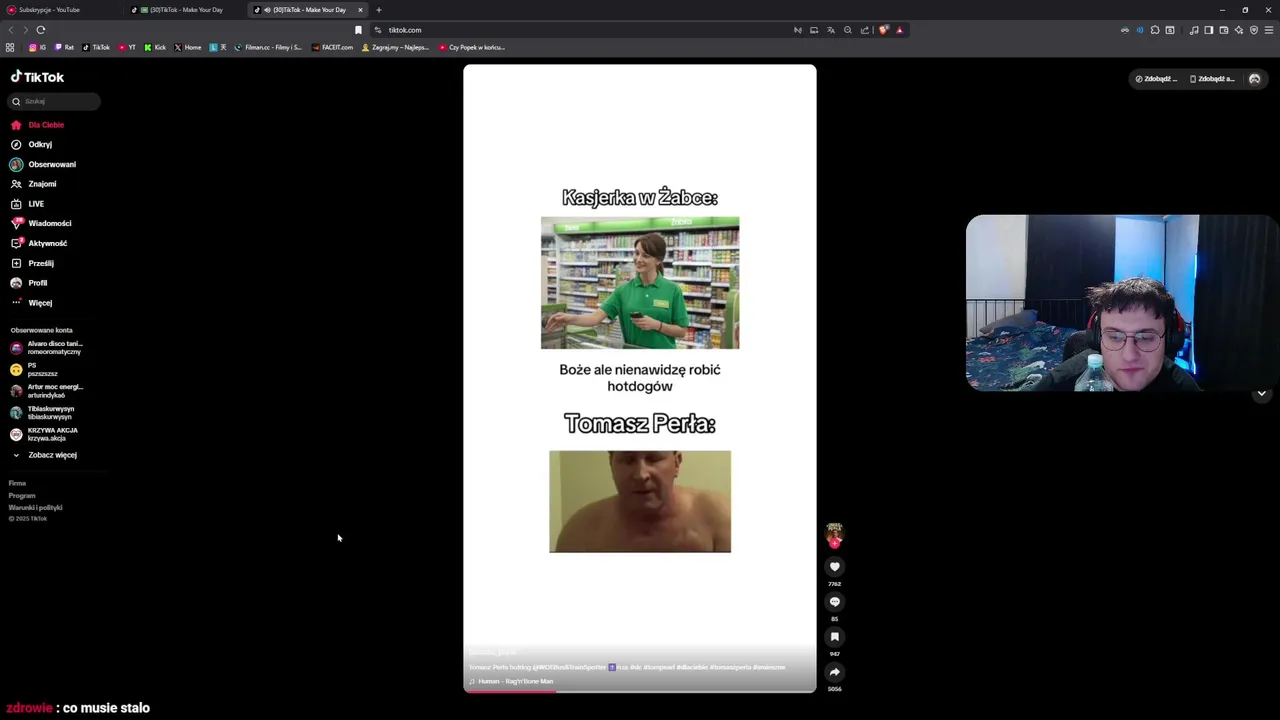1280x720 pixels.
Task: Open the X Home bookmark
Action: point(188,47)
